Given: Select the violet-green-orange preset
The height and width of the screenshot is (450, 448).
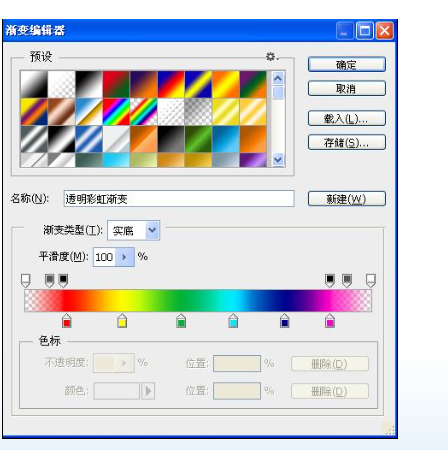Looking at the screenshot, I should [x=253, y=84].
